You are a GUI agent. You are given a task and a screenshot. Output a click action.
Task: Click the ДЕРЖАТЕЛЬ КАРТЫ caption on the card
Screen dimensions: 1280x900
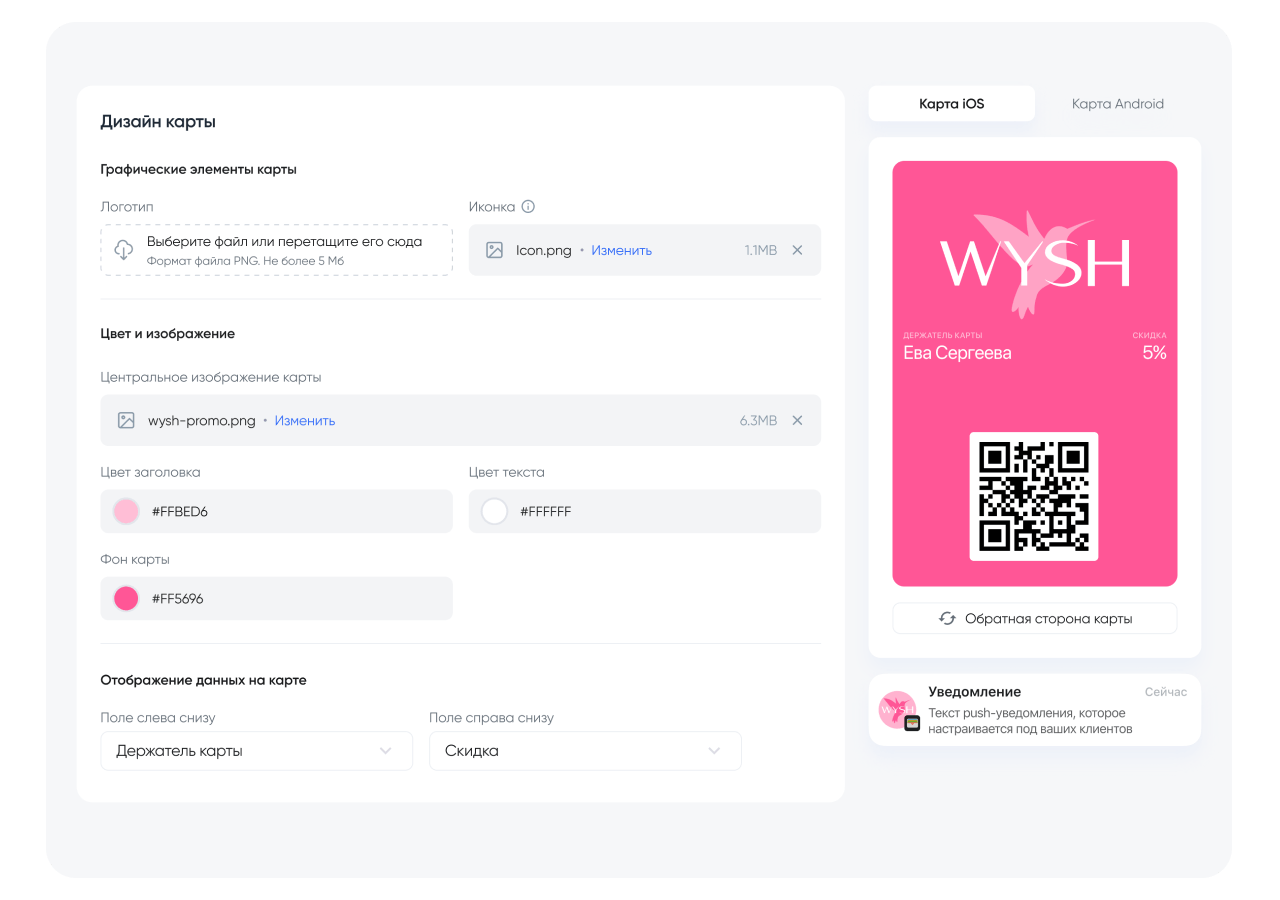click(x=942, y=336)
